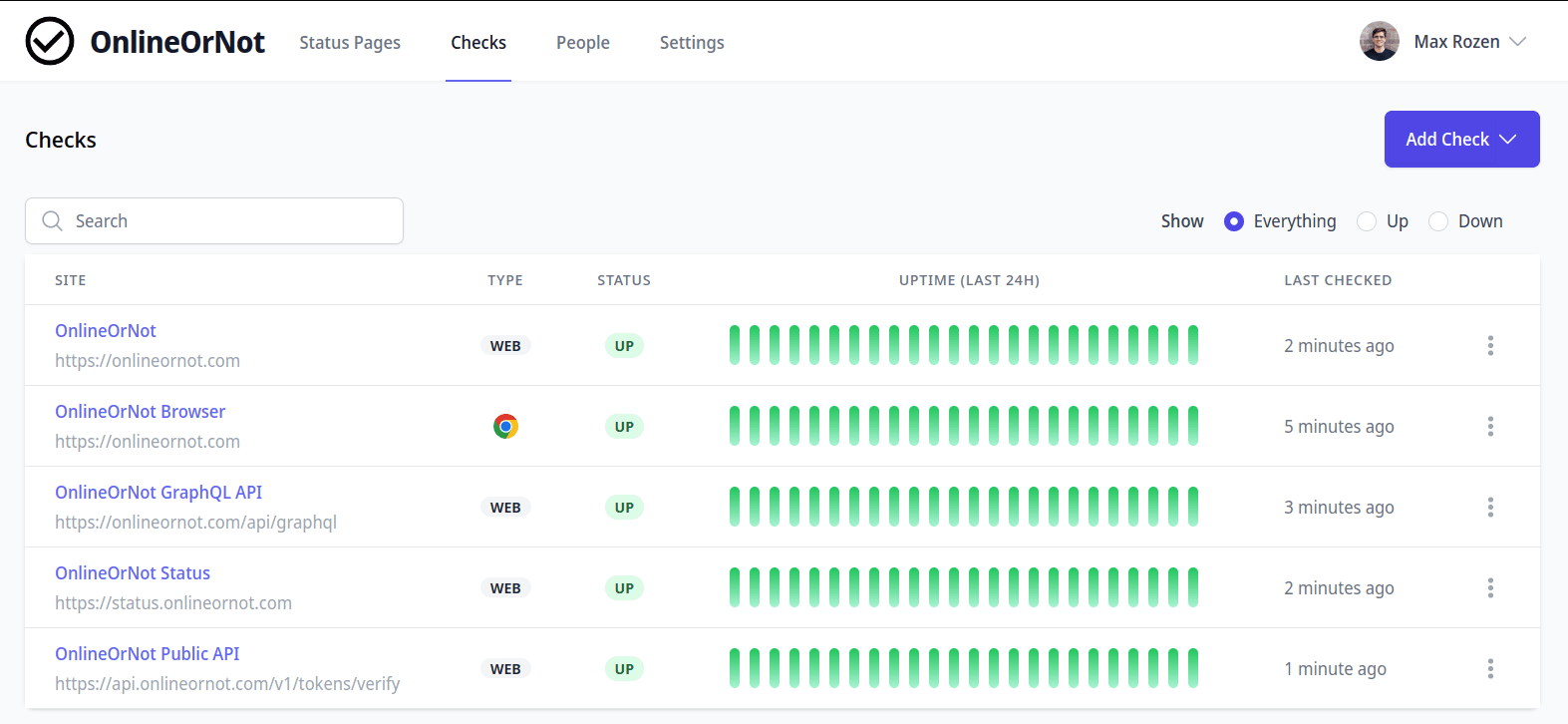This screenshot has height=724, width=1568.
Task: Click the TYPE column header
Action: click(505, 280)
